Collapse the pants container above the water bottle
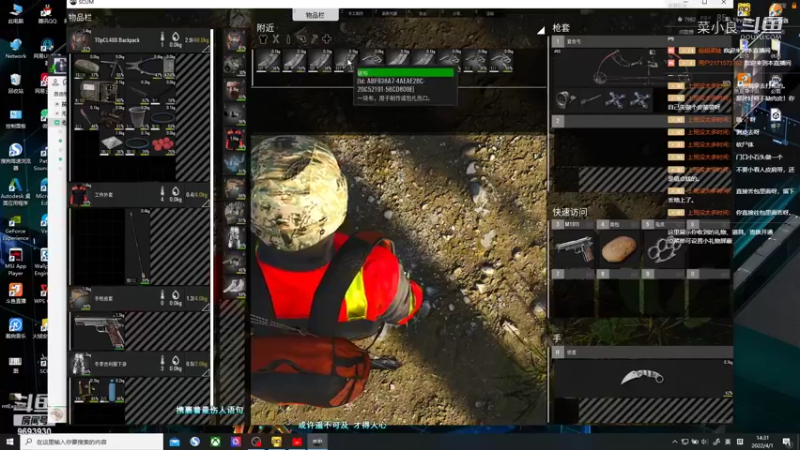Image resolution: width=800 pixels, height=450 pixels. [206, 373]
